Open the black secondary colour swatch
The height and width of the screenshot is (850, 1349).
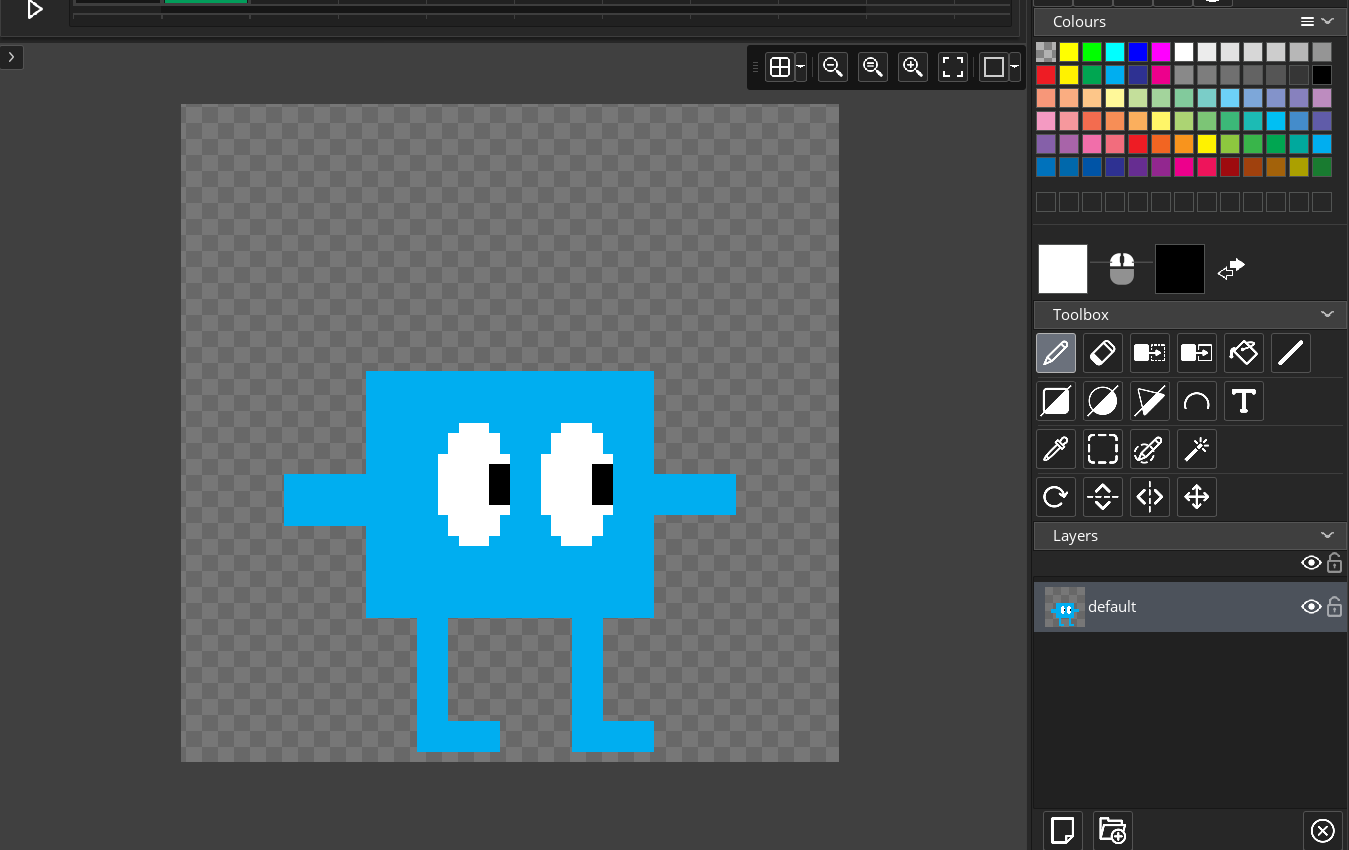(x=1180, y=268)
